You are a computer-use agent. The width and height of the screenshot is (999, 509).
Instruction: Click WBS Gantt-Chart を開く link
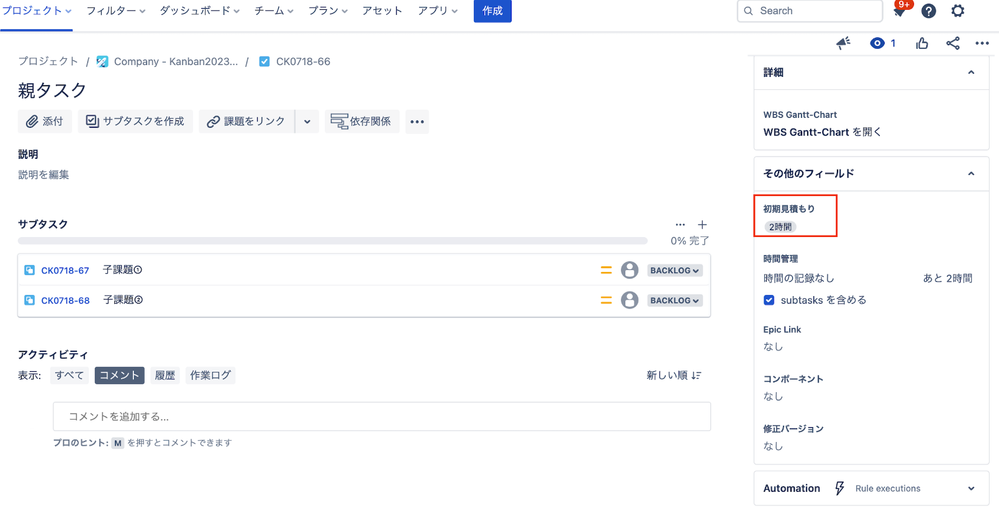[x=822, y=132]
